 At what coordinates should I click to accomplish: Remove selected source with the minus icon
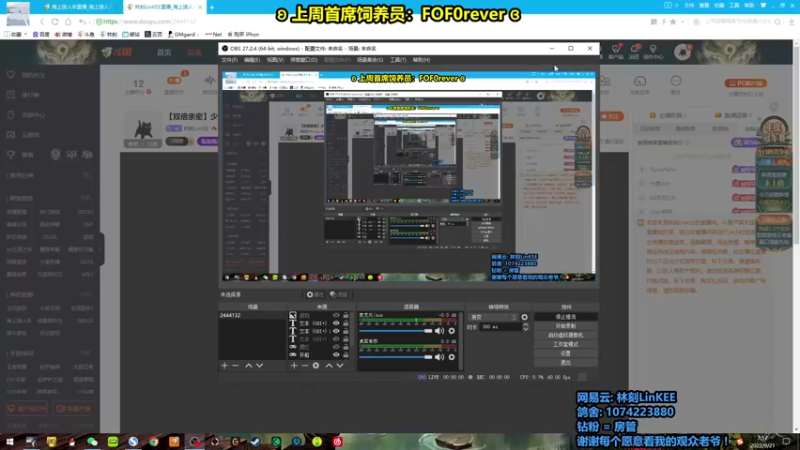coord(305,365)
